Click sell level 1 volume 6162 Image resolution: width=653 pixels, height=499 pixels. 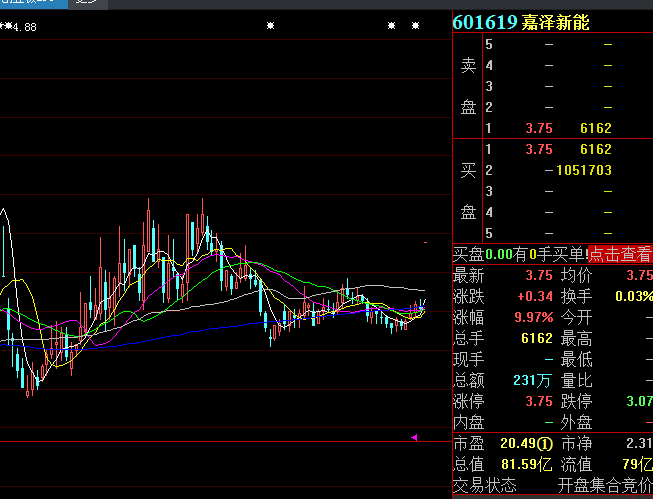[x=596, y=128]
